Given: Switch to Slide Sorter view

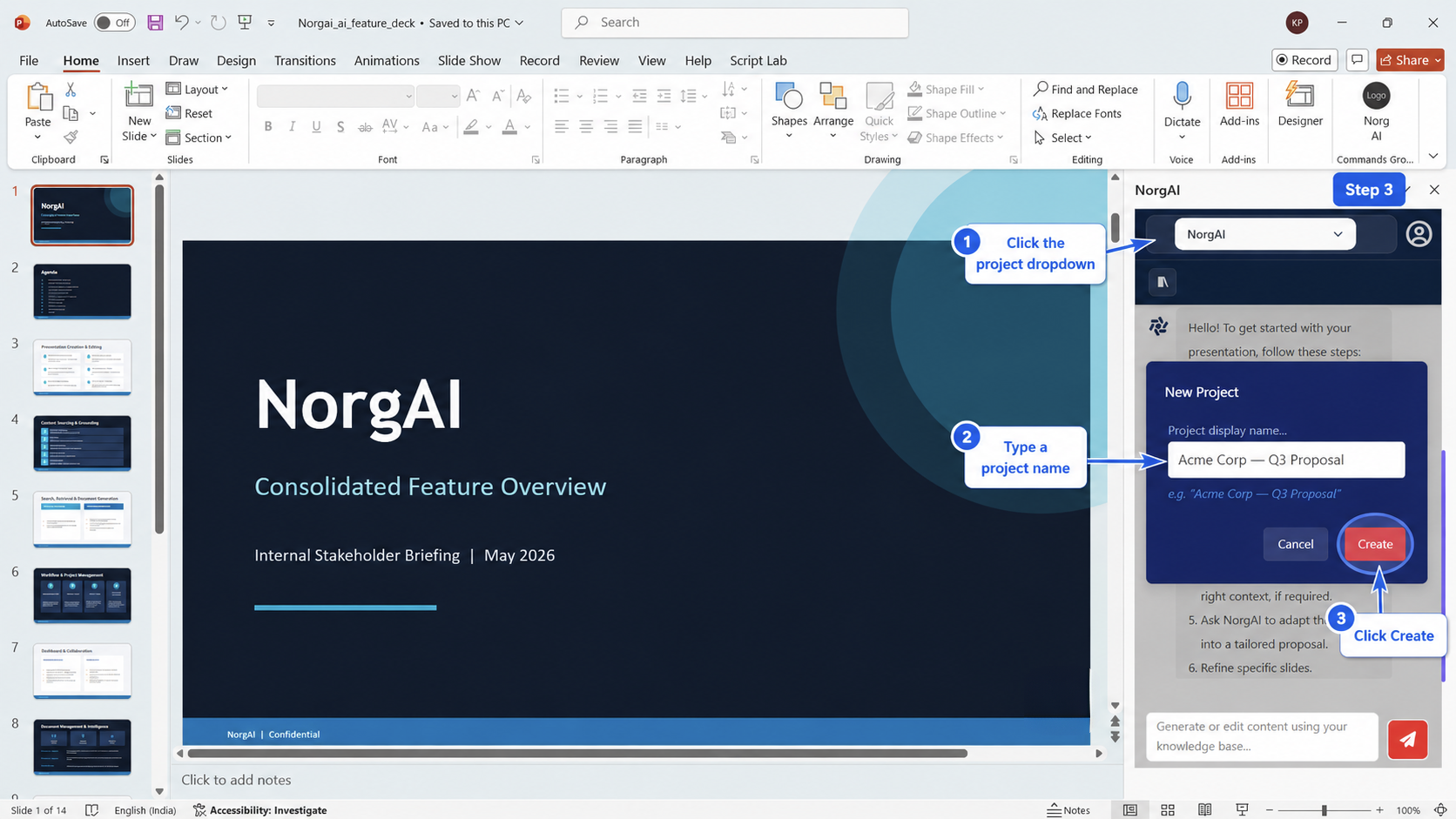Looking at the screenshot, I should coord(1167,810).
